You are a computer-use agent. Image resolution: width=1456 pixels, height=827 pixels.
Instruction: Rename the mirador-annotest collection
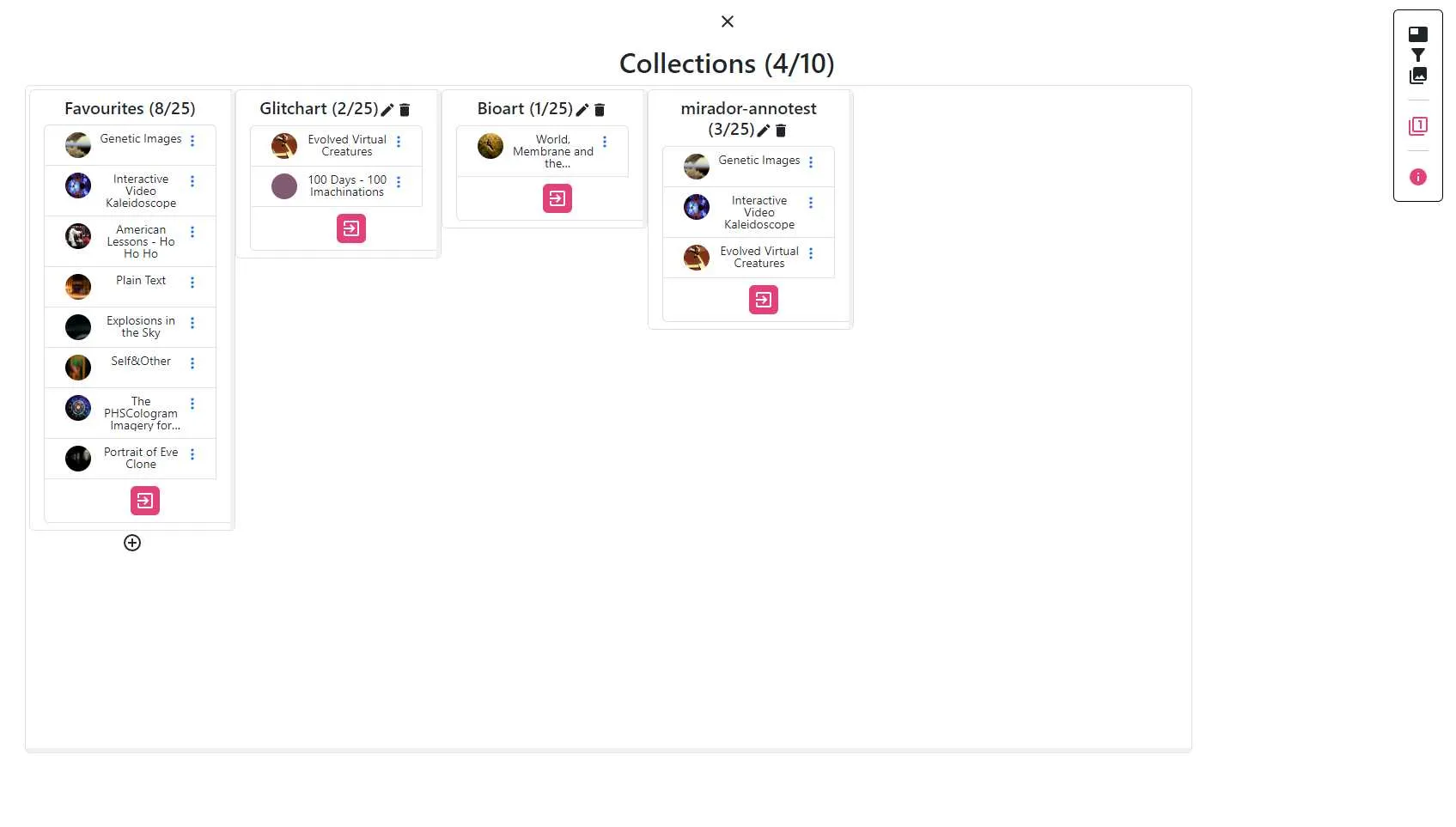coord(764,131)
